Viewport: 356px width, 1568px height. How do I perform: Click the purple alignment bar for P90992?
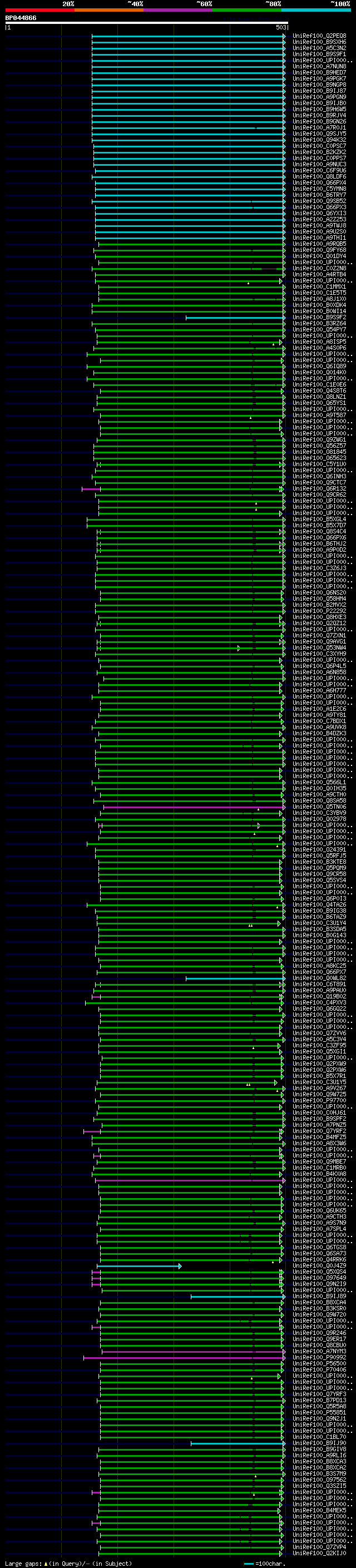tap(184, 1357)
